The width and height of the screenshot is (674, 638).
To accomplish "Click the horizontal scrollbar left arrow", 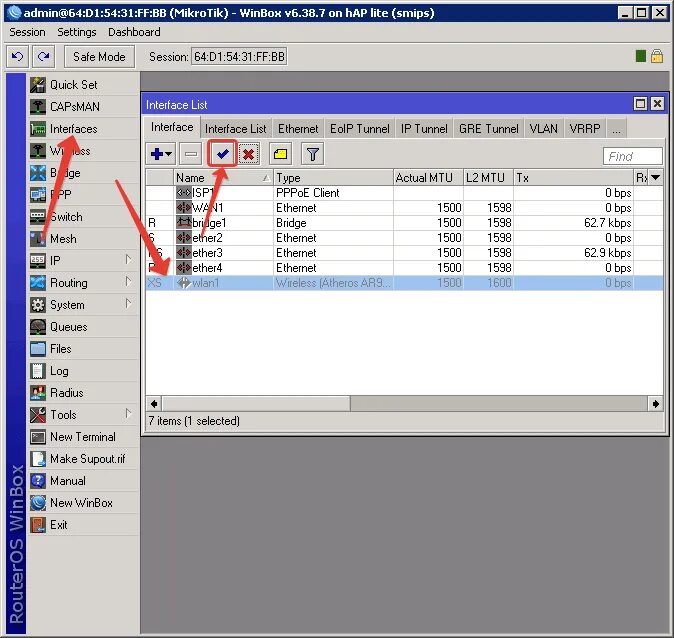I will (154, 404).
